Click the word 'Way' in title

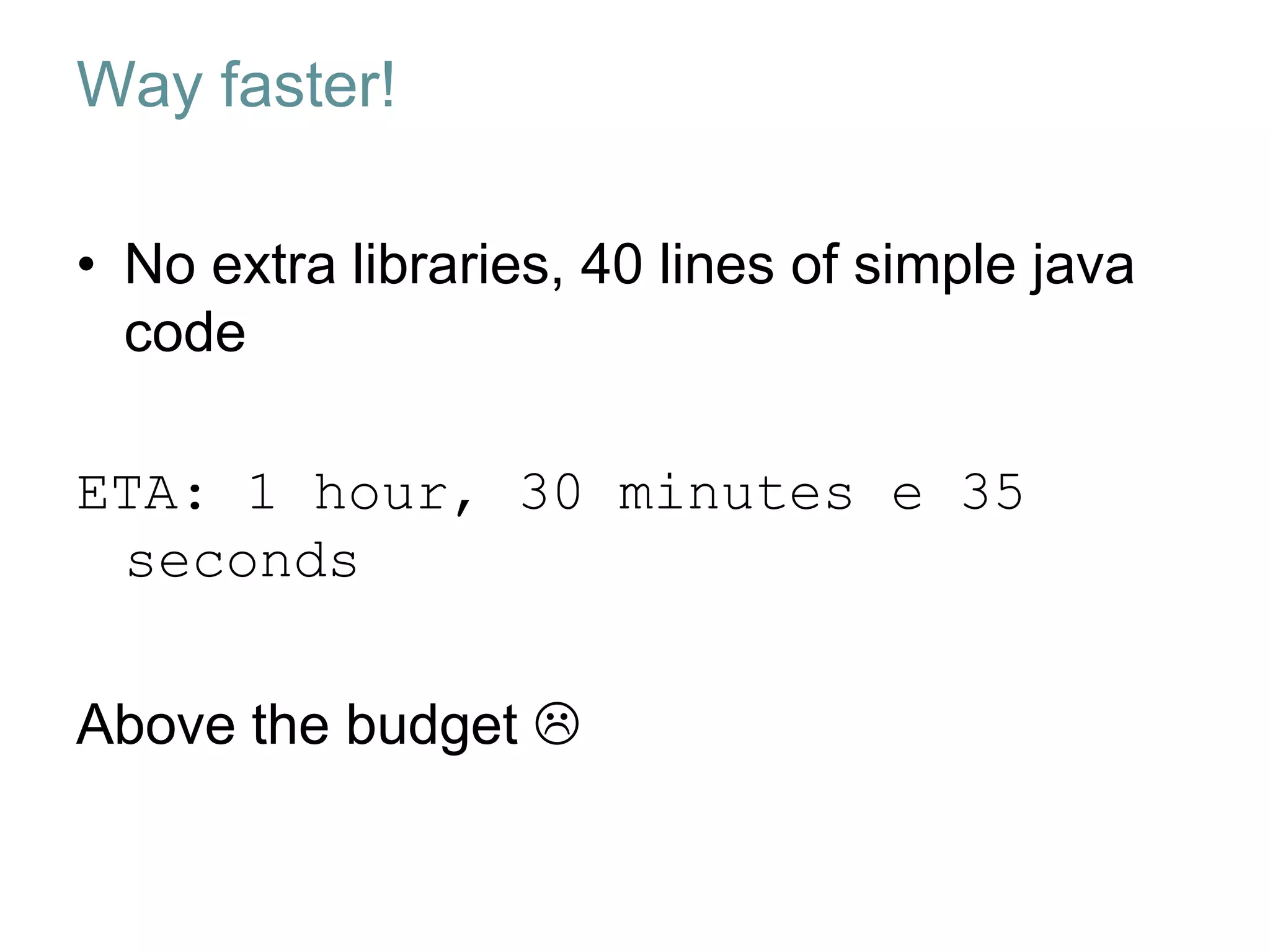tap(140, 87)
